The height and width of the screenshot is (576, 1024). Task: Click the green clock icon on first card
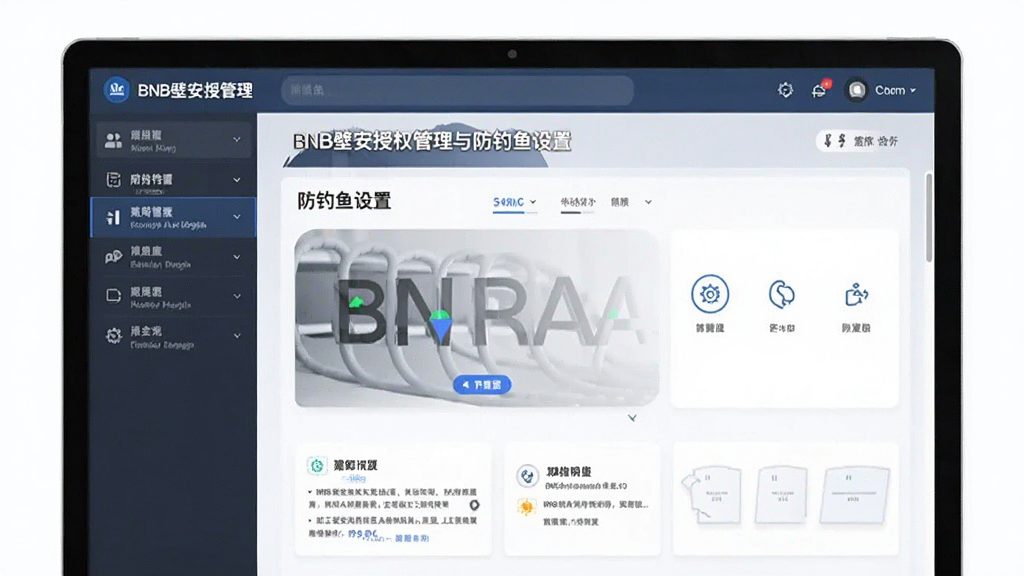coord(317,465)
